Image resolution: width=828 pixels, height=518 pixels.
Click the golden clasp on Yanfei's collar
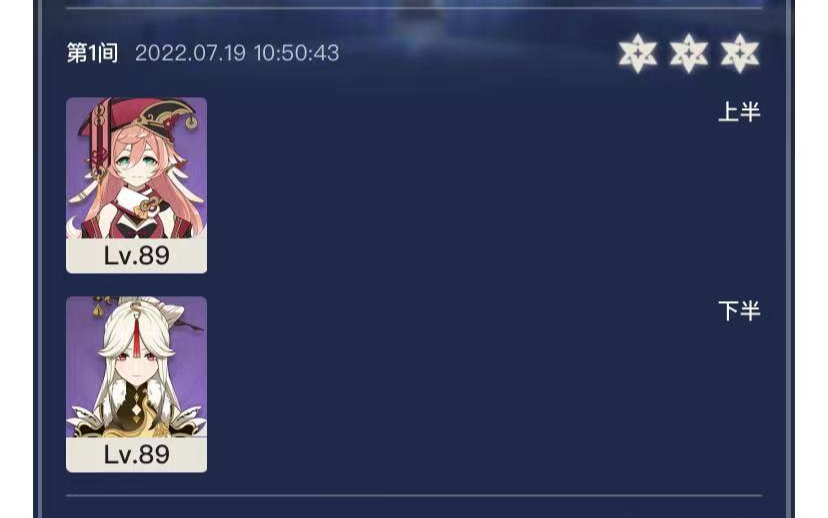(144, 208)
